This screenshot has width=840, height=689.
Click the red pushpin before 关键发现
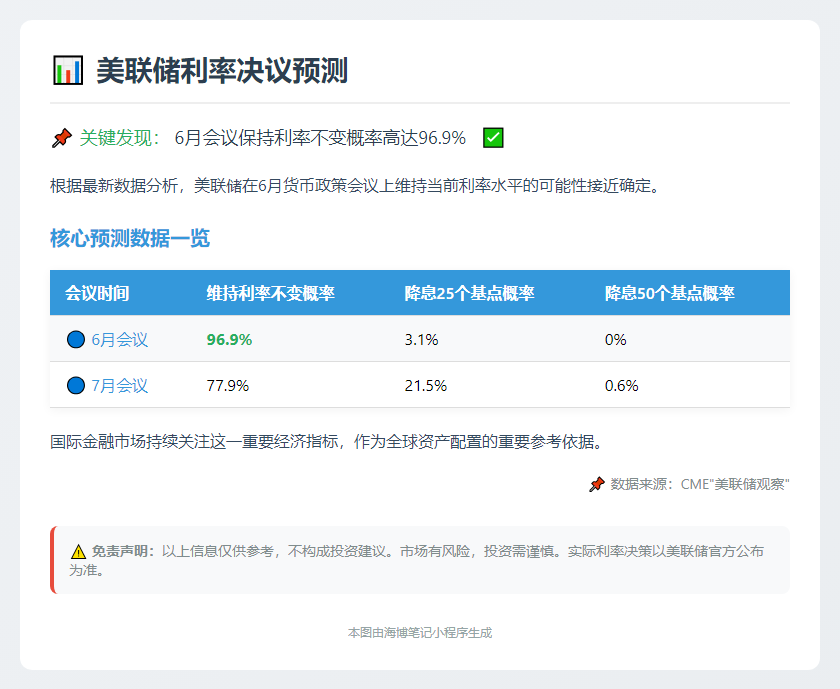[62, 138]
